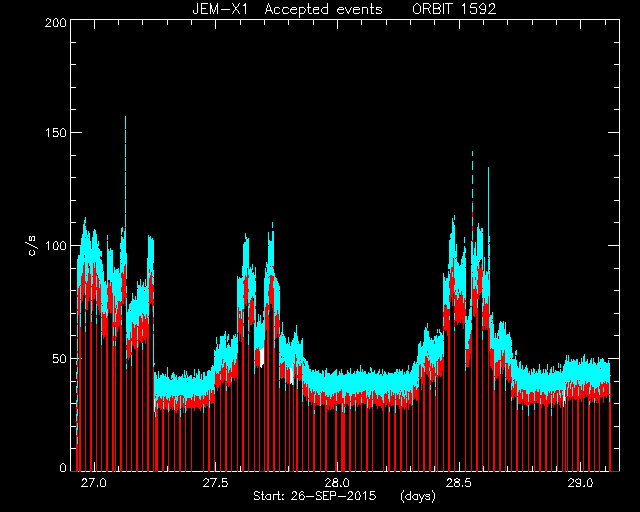Click the cyan peak just before 27.75
This screenshot has width=640, height=512.
272,237
